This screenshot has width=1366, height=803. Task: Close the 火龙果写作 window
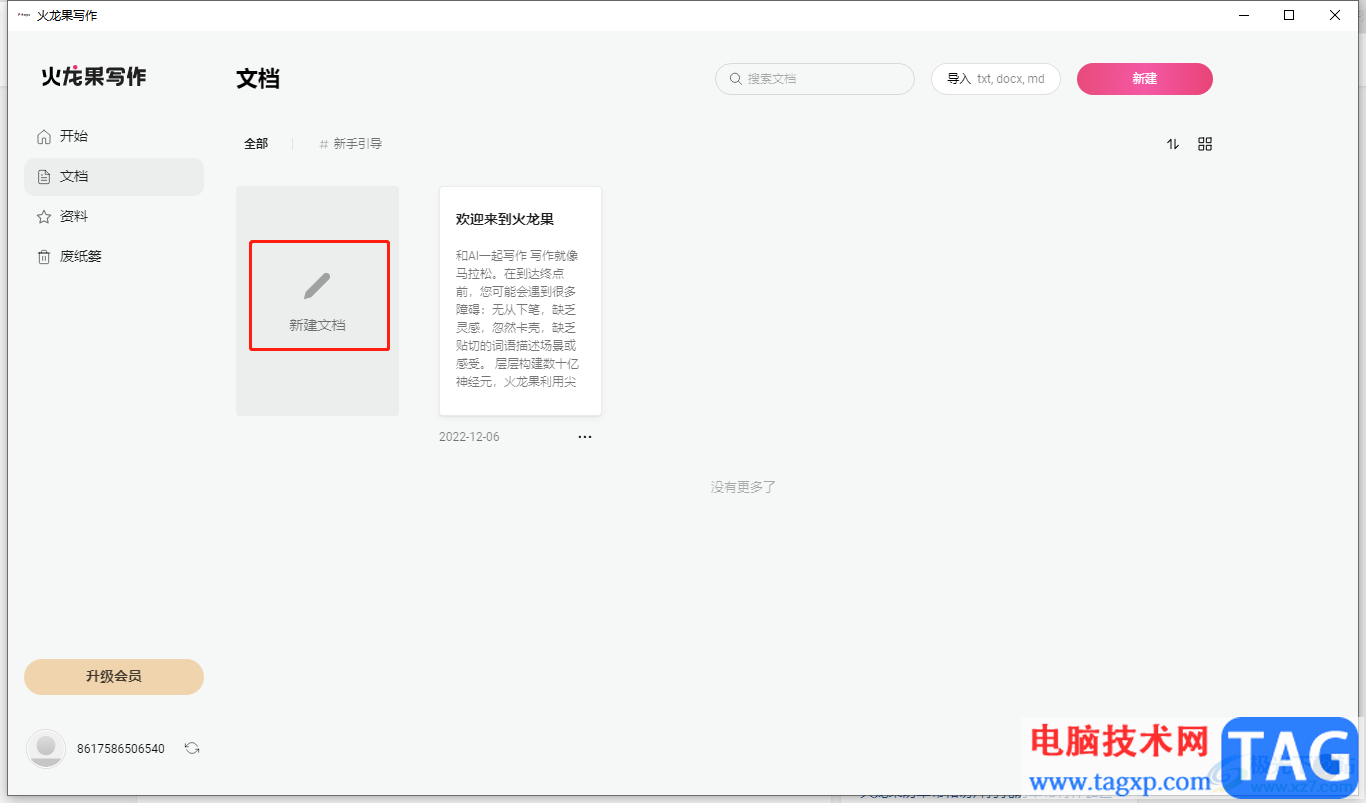coord(1335,15)
